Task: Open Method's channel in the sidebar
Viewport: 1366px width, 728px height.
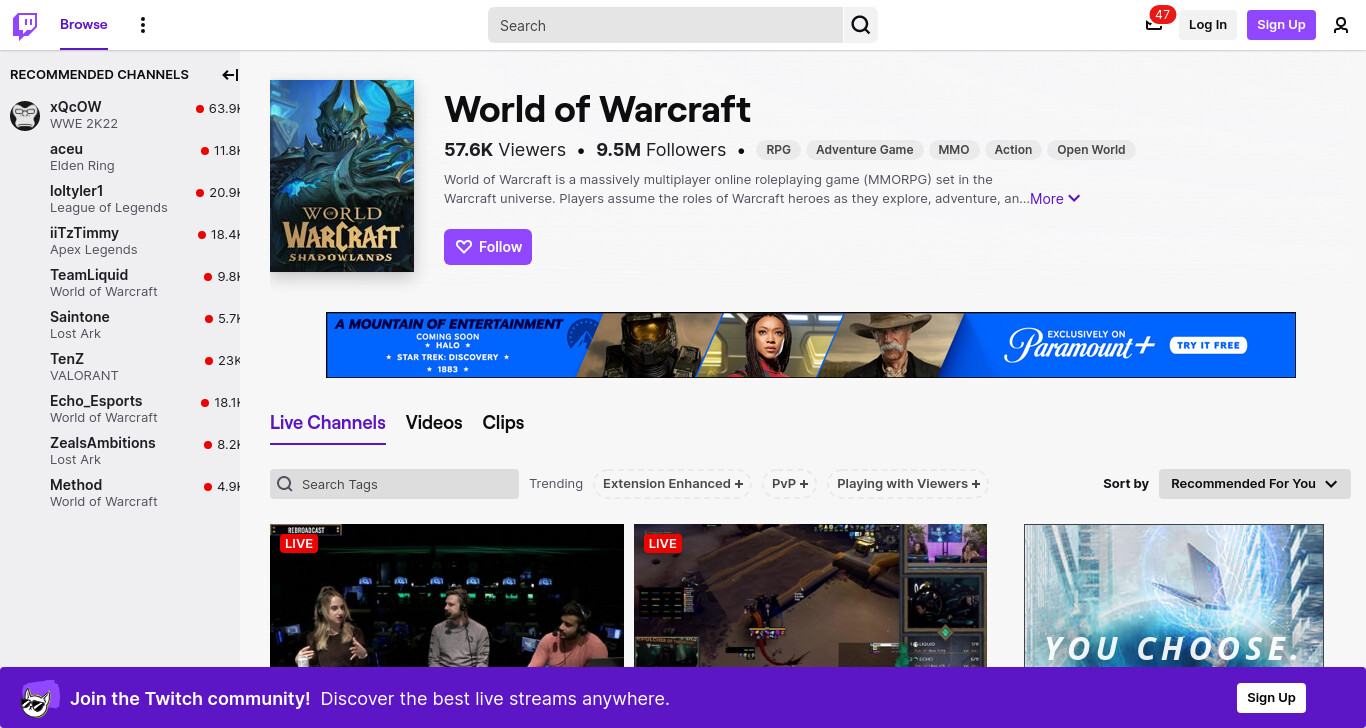Action: click(120, 493)
